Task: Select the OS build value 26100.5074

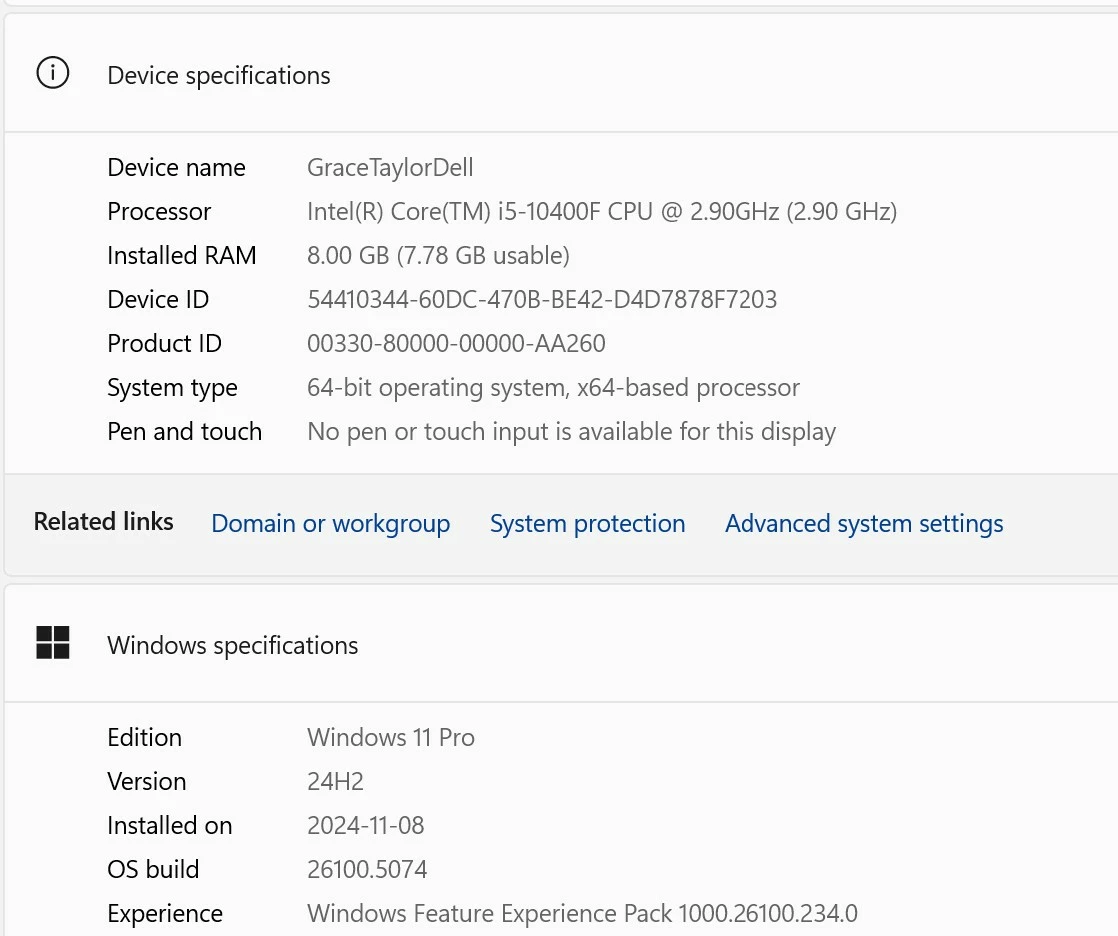Action: point(367,870)
